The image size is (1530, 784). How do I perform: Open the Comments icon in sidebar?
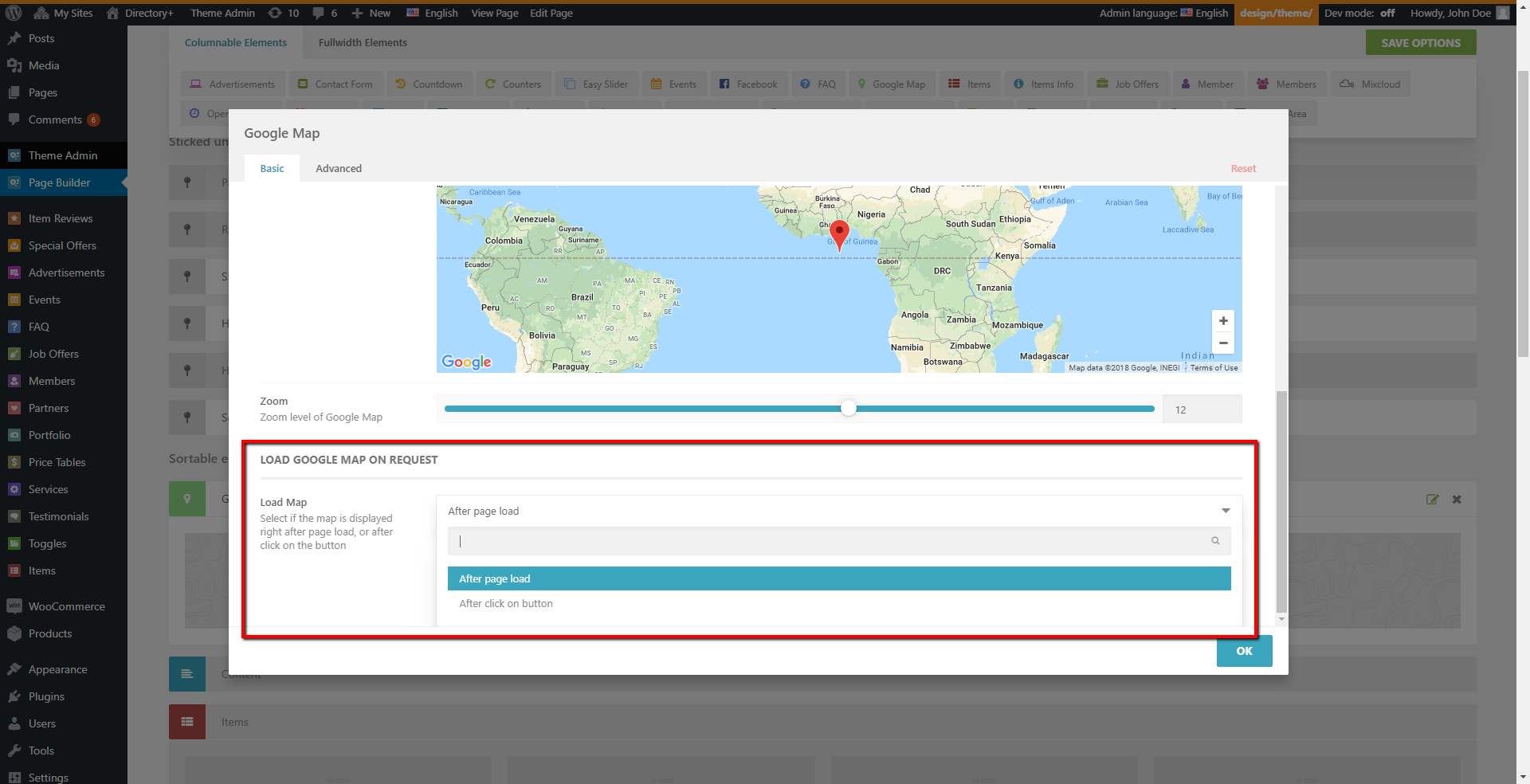14,120
